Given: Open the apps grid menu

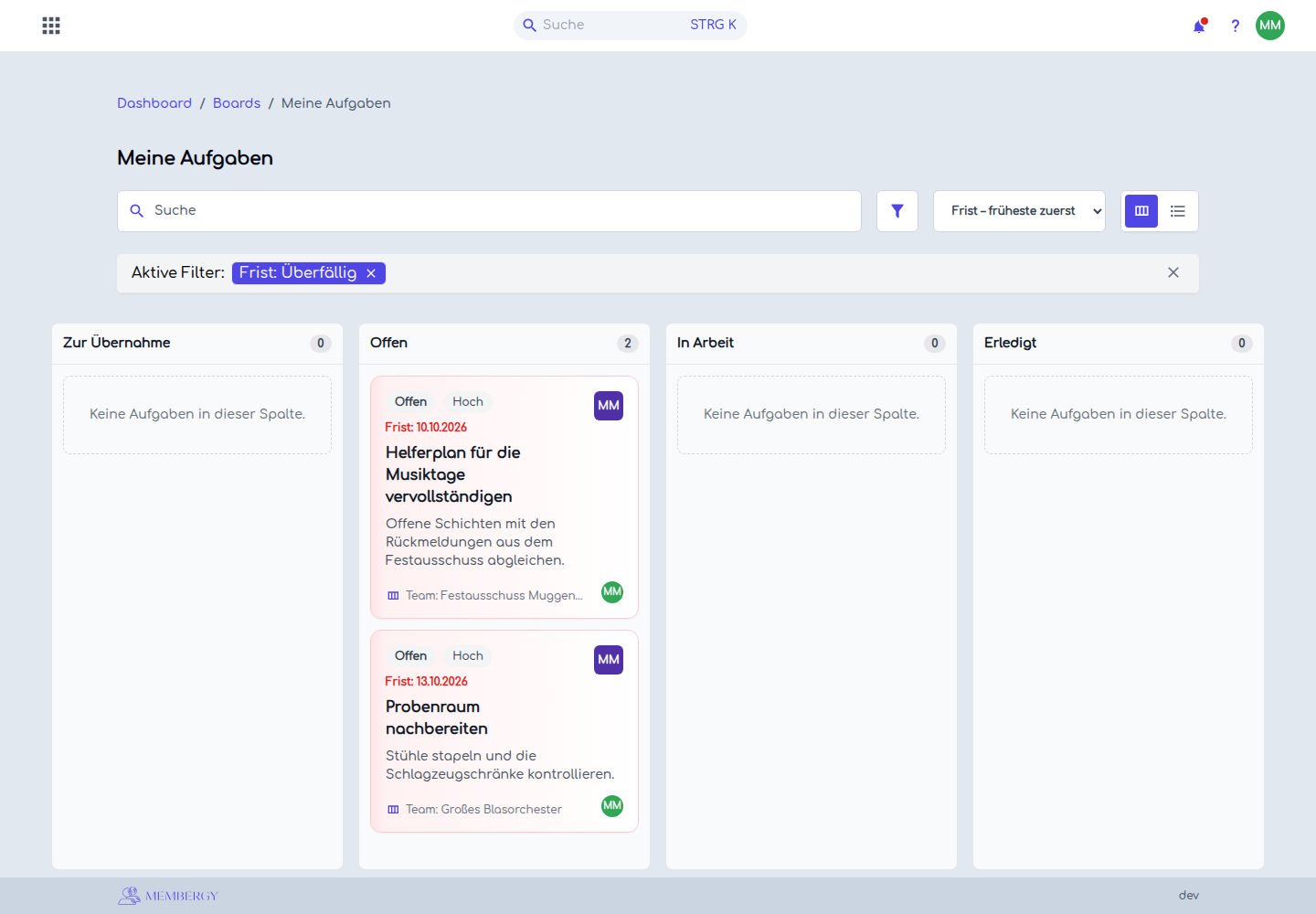Looking at the screenshot, I should [51, 26].
